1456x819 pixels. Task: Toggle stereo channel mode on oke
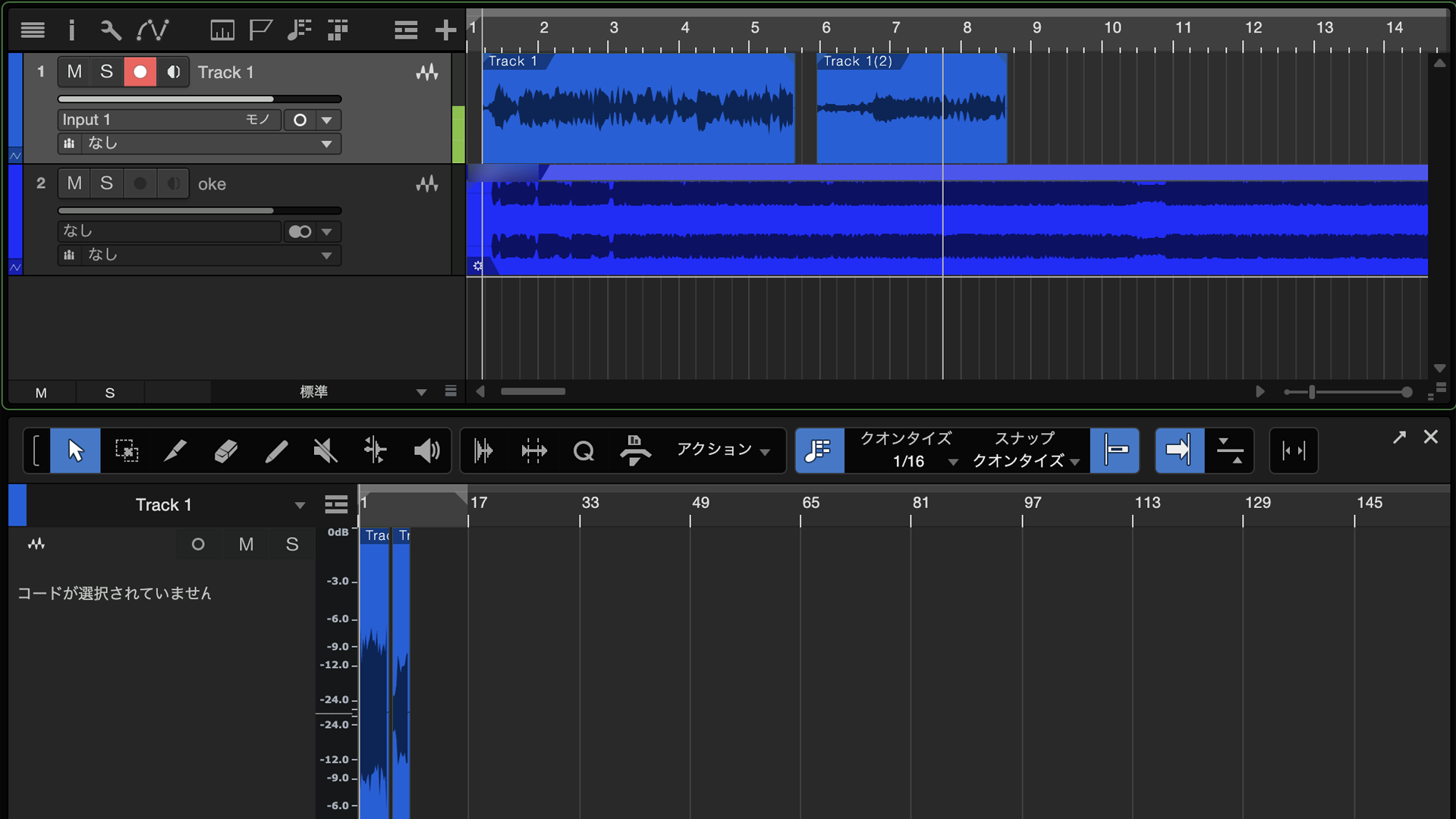(x=300, y=231)
